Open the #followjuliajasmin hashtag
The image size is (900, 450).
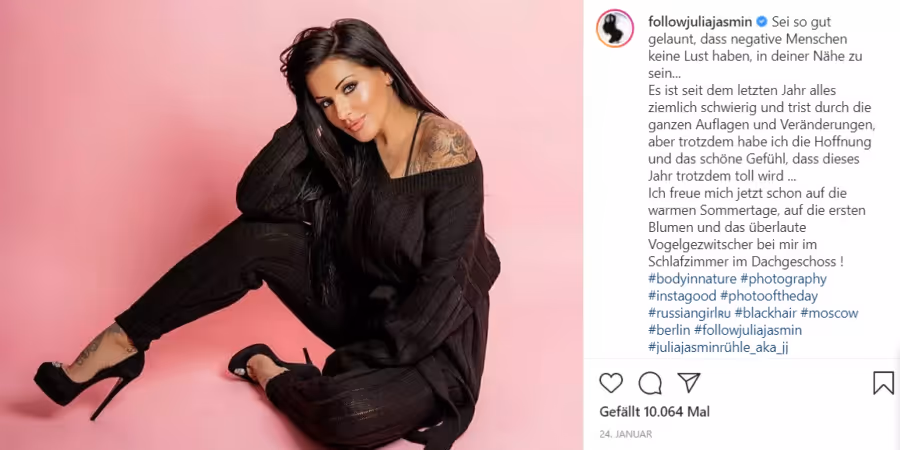pos(748,331)
